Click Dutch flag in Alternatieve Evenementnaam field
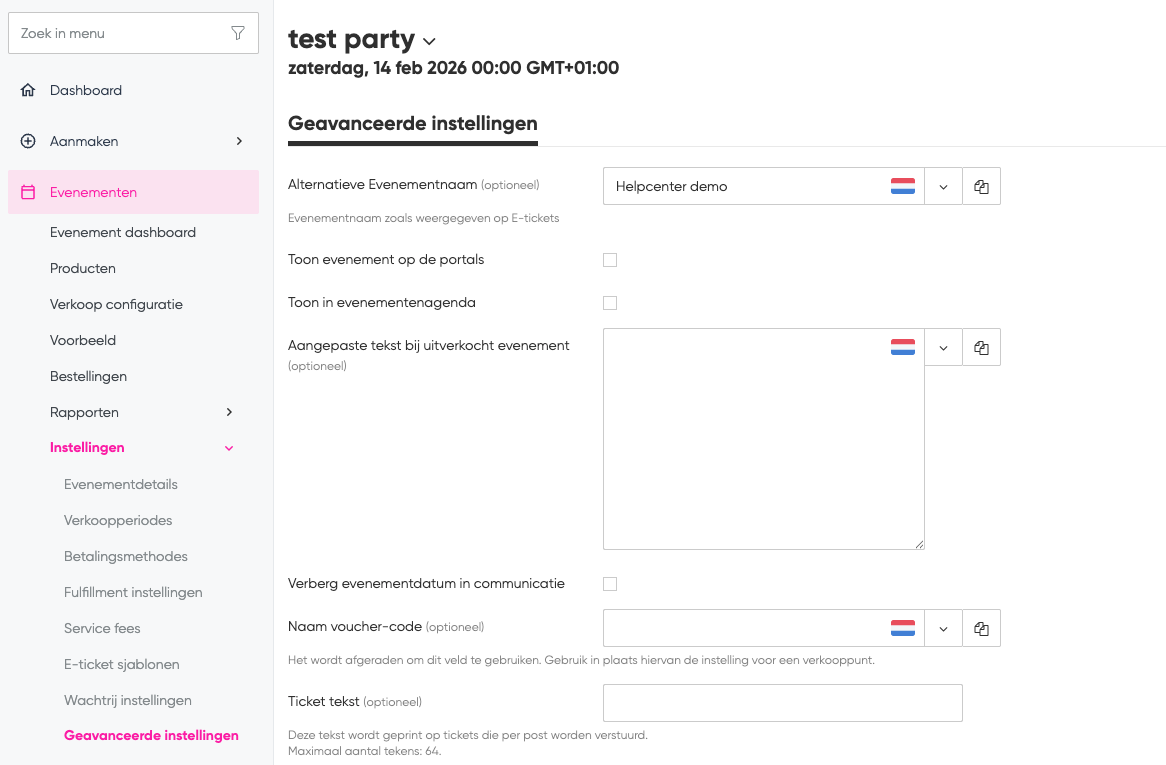This screenshot has width=1166, height=765. point(902,187)
